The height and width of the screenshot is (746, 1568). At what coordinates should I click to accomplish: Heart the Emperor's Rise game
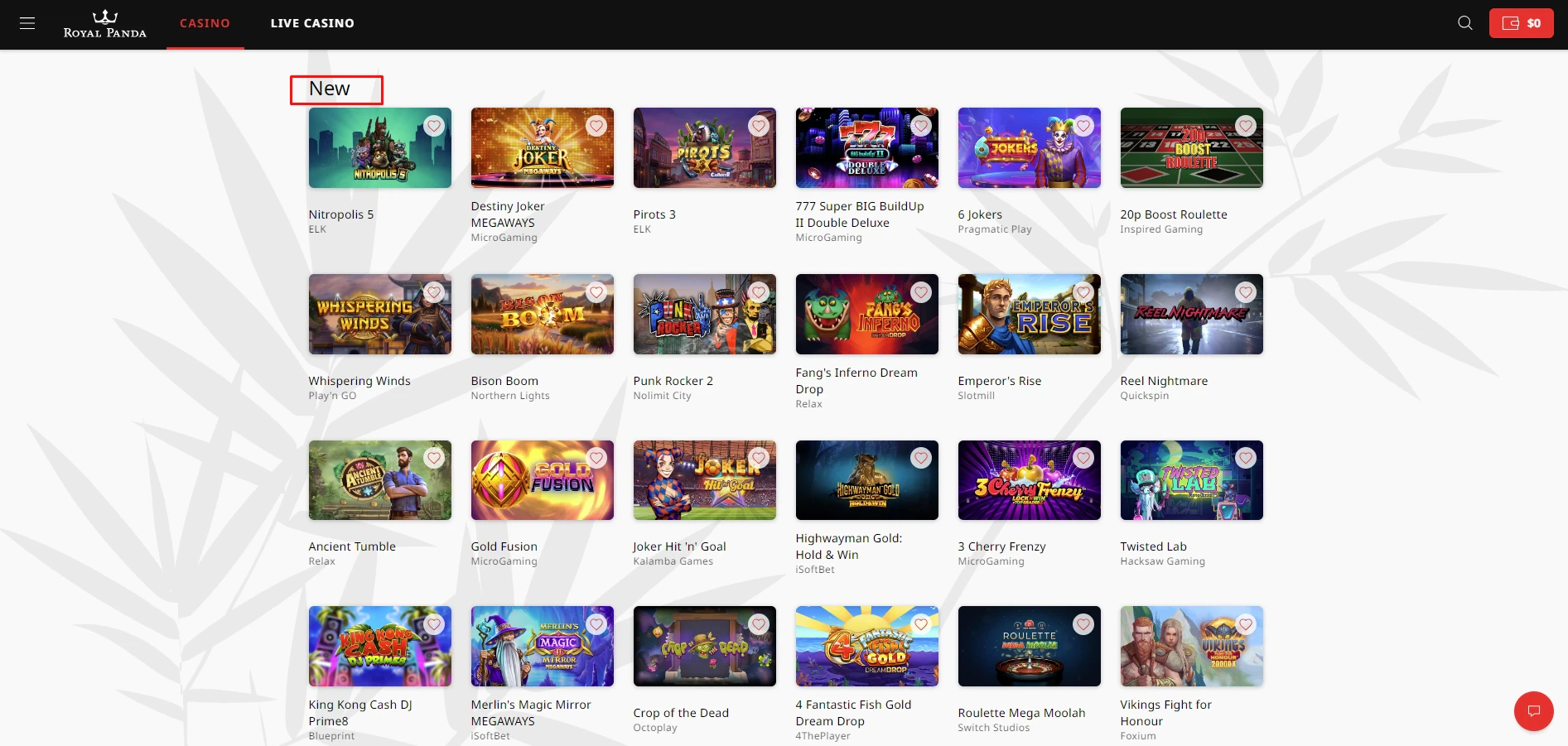pos(1083,292)
